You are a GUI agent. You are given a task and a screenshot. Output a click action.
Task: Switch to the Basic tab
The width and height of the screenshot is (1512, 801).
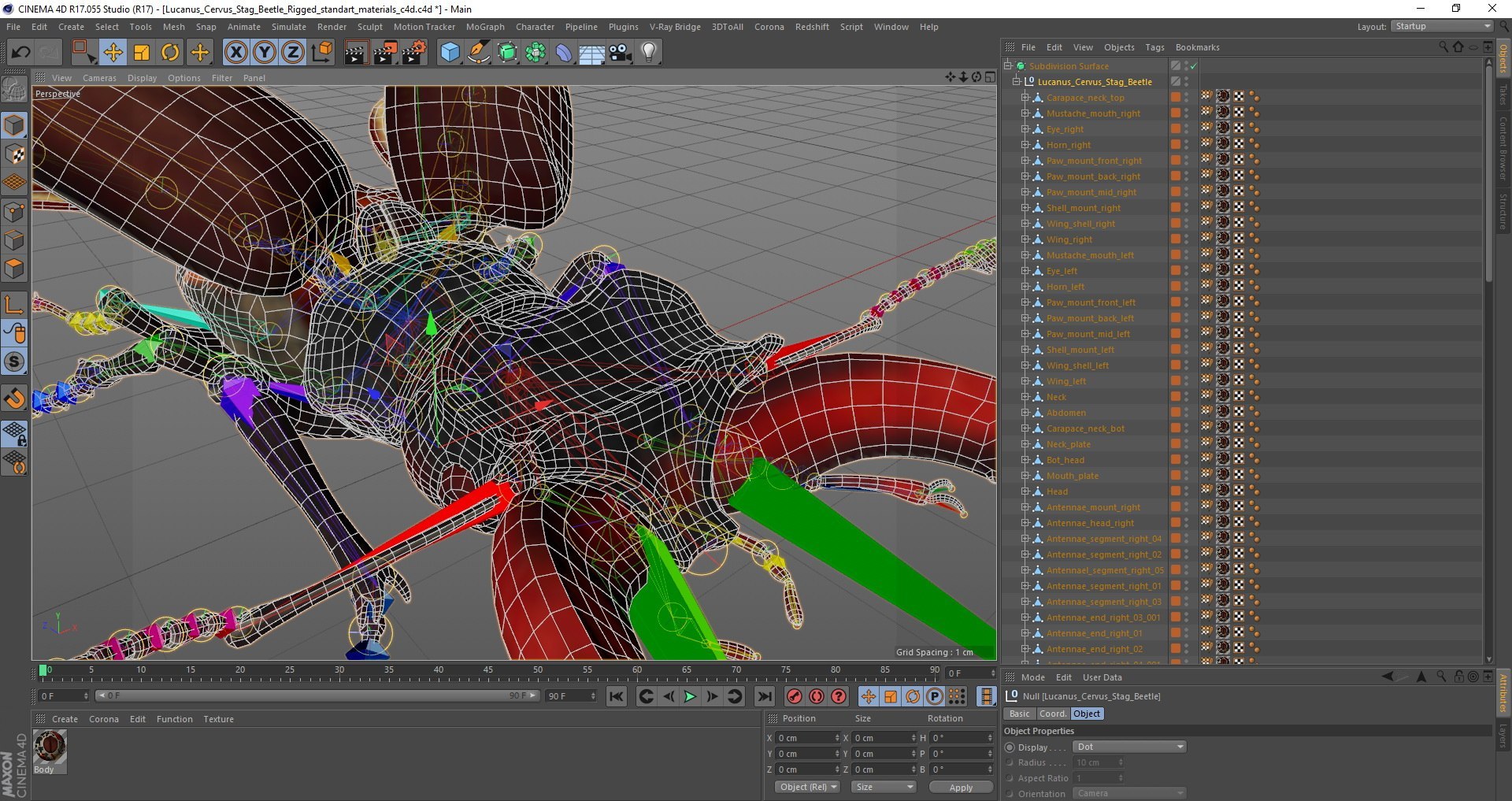point(1019,714)
